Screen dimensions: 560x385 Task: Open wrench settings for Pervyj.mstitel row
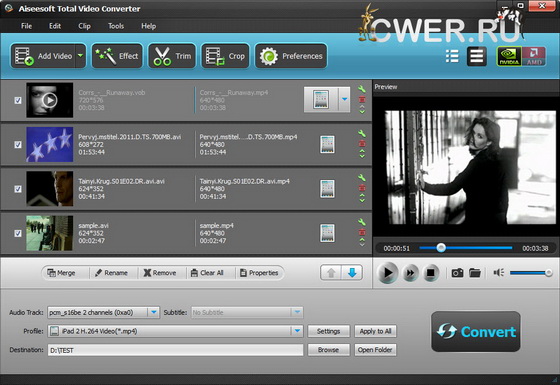click(362, 134)
